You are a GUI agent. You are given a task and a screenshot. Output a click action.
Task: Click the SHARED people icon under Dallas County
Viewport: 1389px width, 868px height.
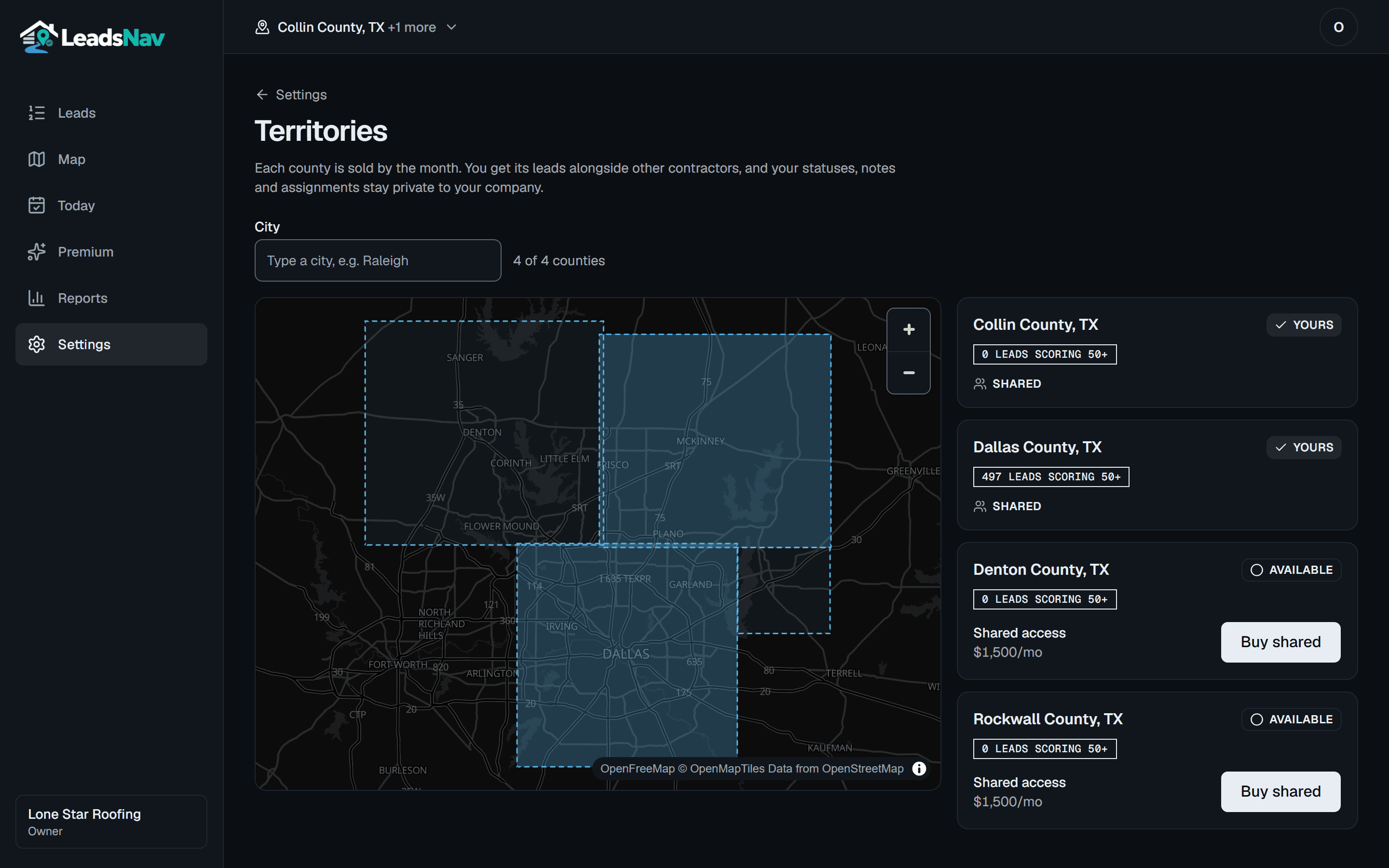point(980,506)
